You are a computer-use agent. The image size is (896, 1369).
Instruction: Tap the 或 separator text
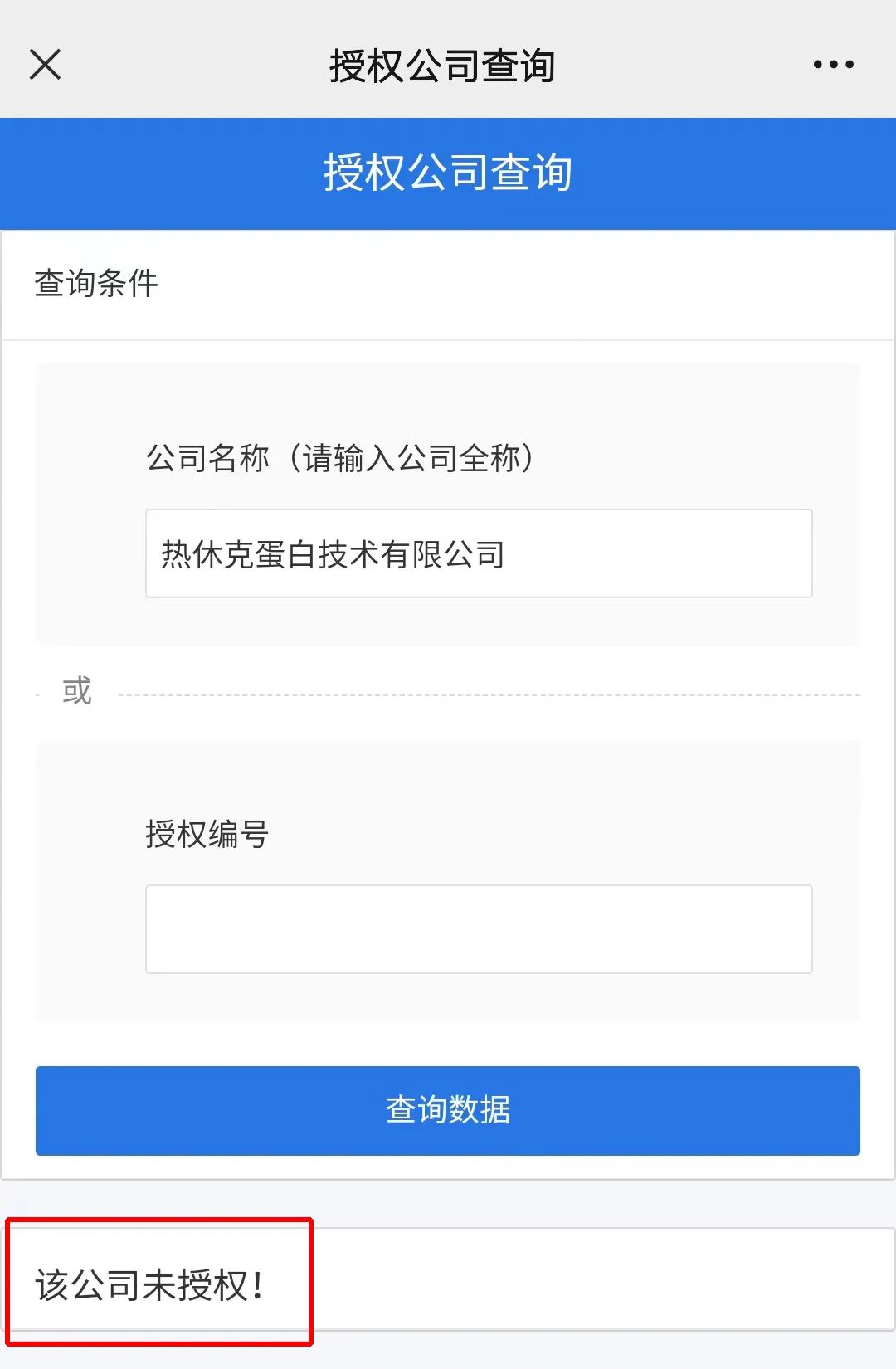tap(77, 690)
